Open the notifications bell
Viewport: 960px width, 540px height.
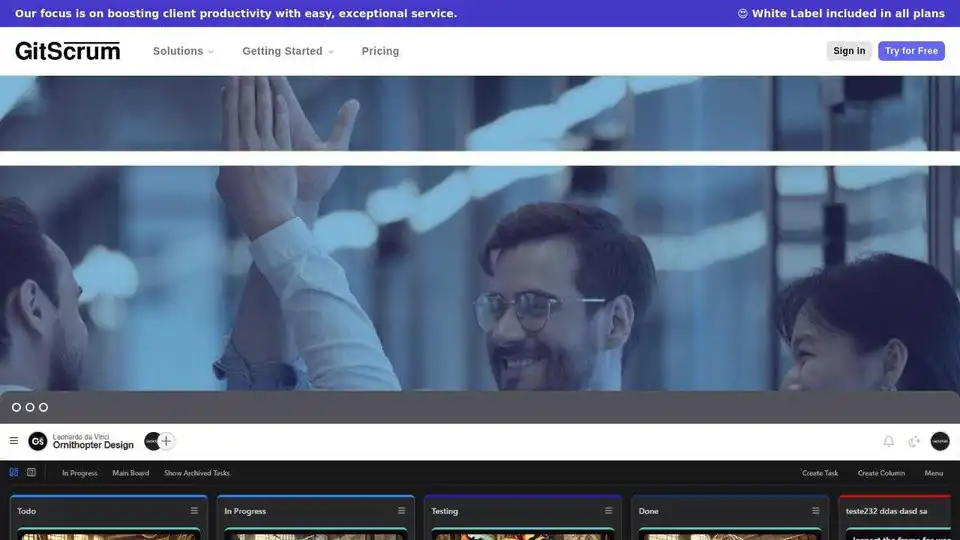coord(888,441)
